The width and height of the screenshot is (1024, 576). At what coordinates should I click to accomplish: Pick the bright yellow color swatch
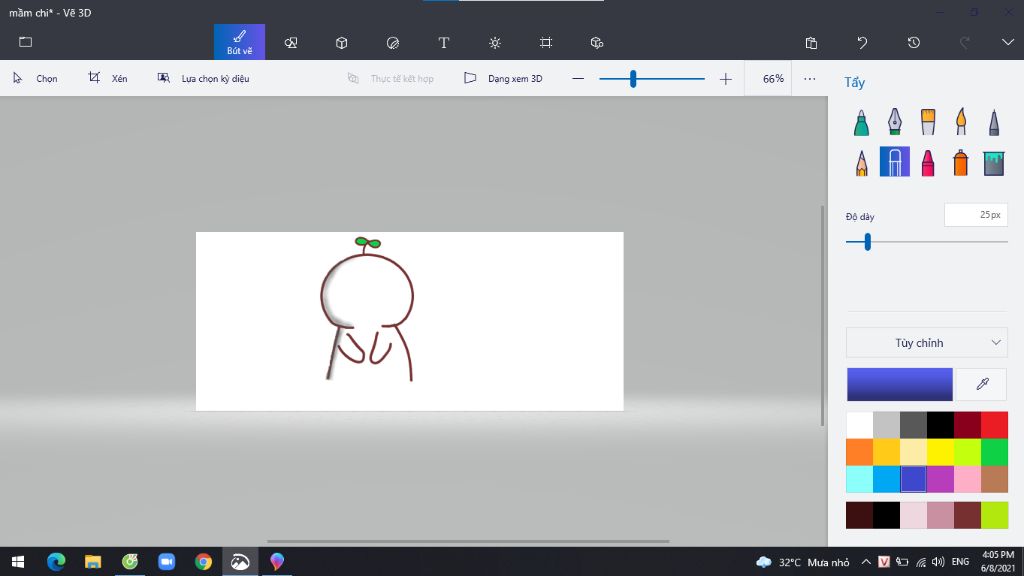click(940, 452)
